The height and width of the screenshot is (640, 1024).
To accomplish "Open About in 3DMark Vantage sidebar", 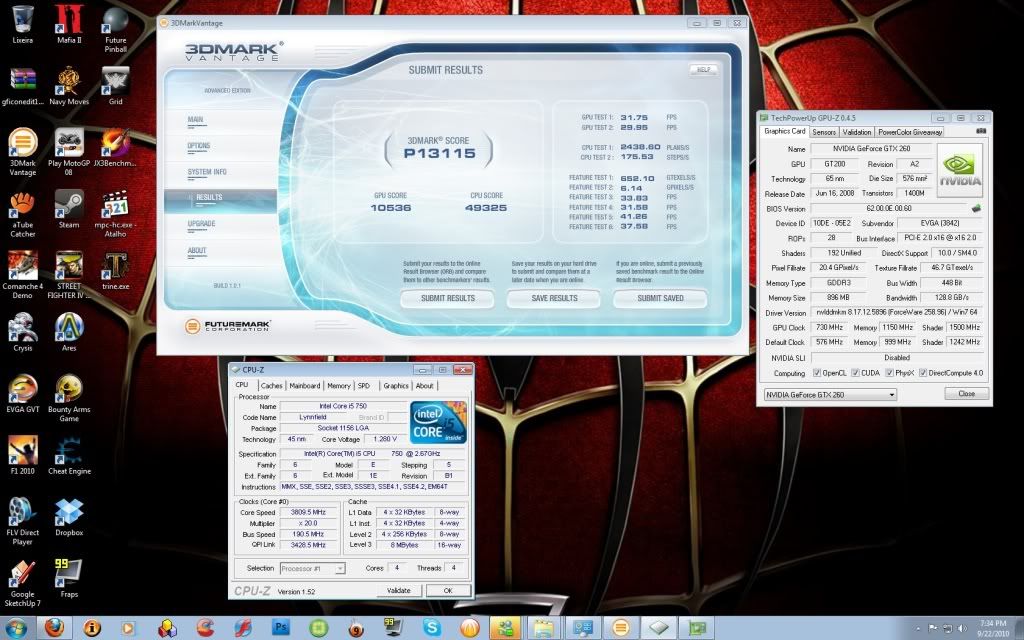I will (x=197, y=251).
